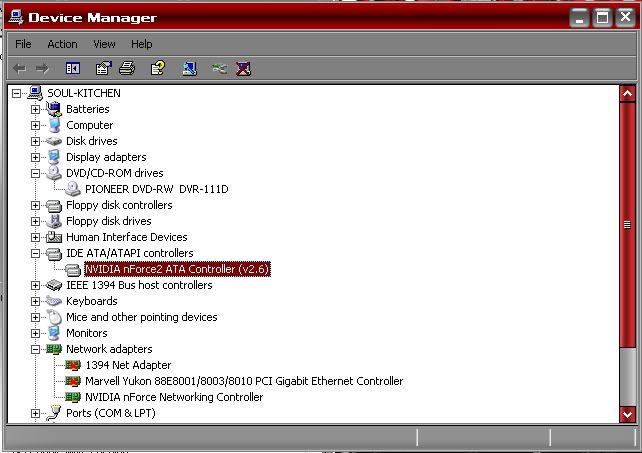Select 1394 Net Adapter entry
Screen dimensions: 642x453
coord(128,365)
